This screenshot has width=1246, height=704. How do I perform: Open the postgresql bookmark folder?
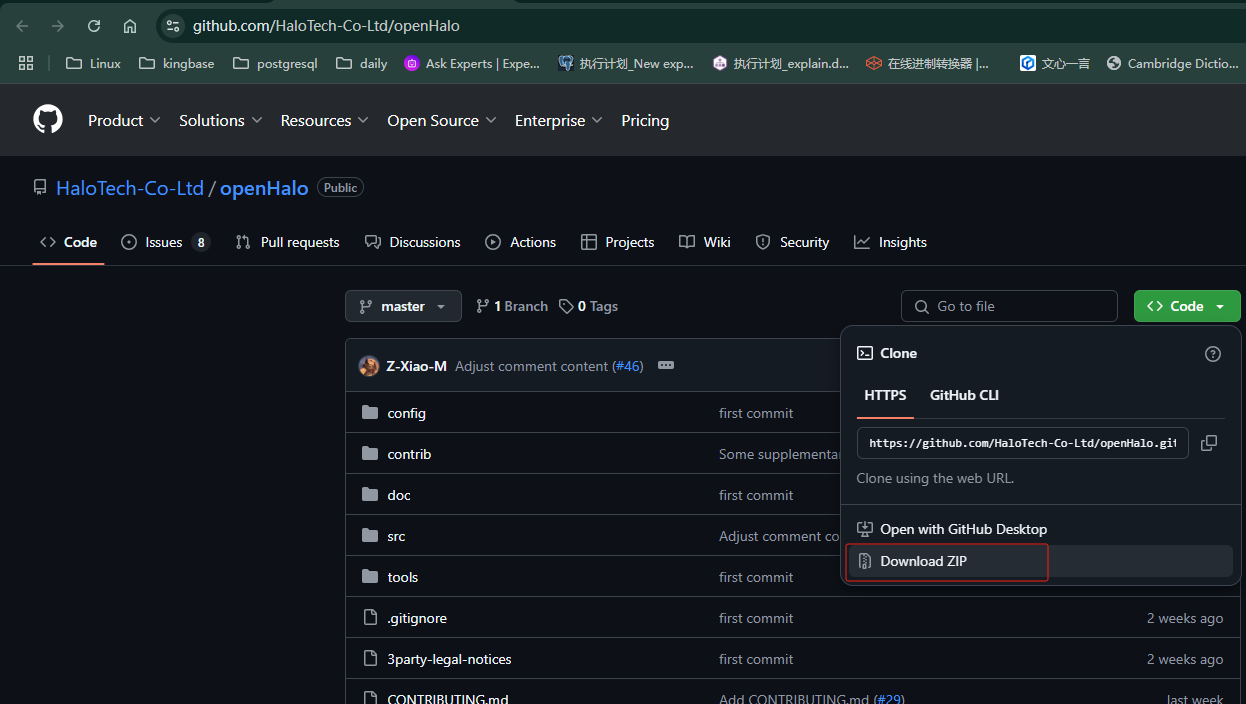(x=275, y=63)
